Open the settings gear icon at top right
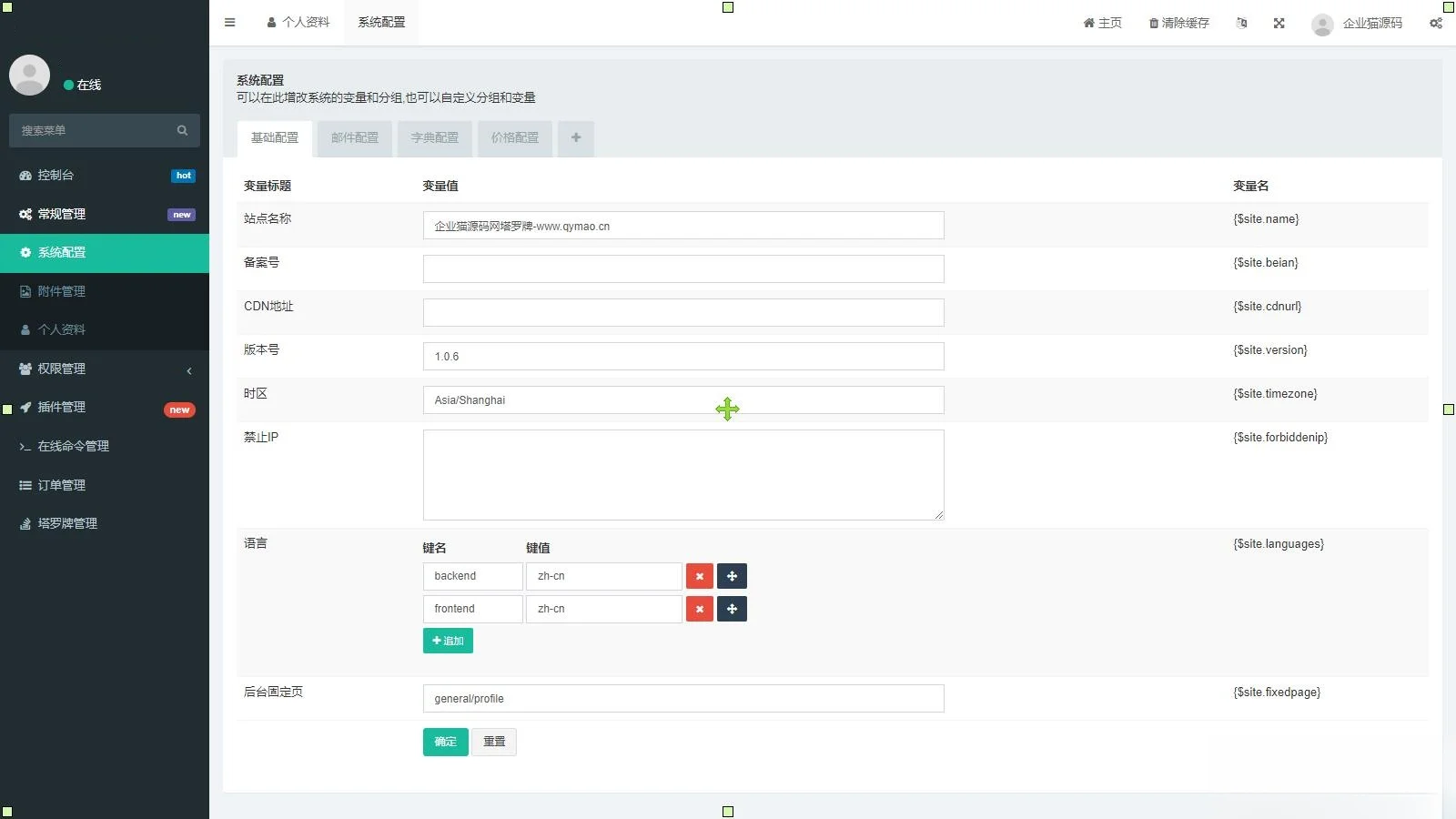This screenshot has width=1456, height=819. [x=1436, y=23]
